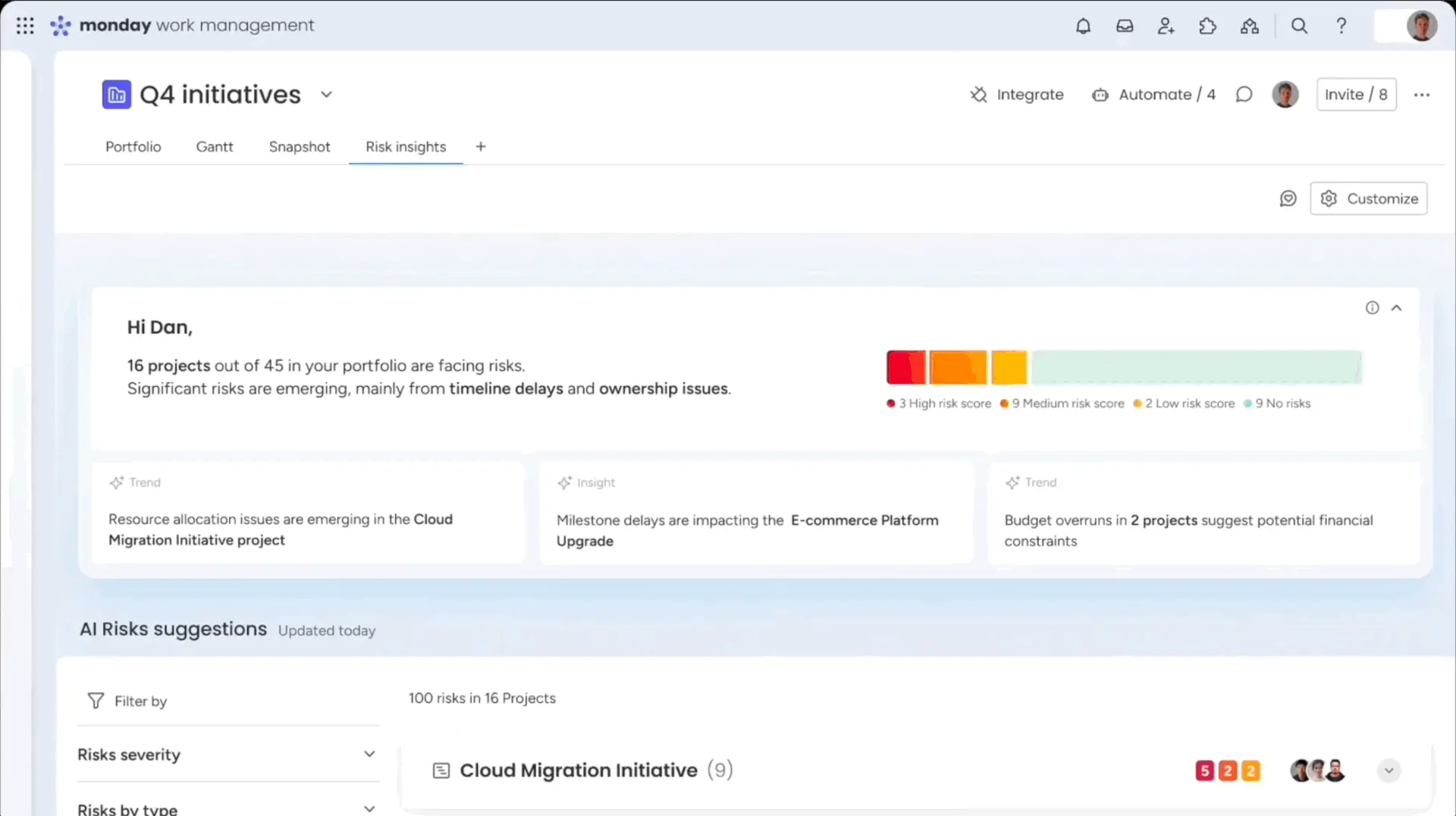Click yellow low risk bar segment

1009,368
